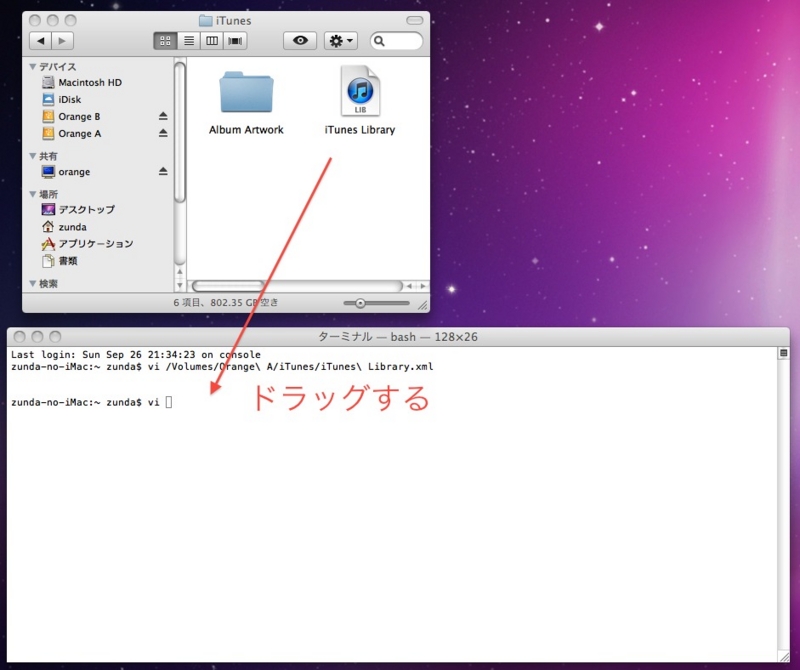
Task: Click the iTunes Library file name
Action: 360,130
